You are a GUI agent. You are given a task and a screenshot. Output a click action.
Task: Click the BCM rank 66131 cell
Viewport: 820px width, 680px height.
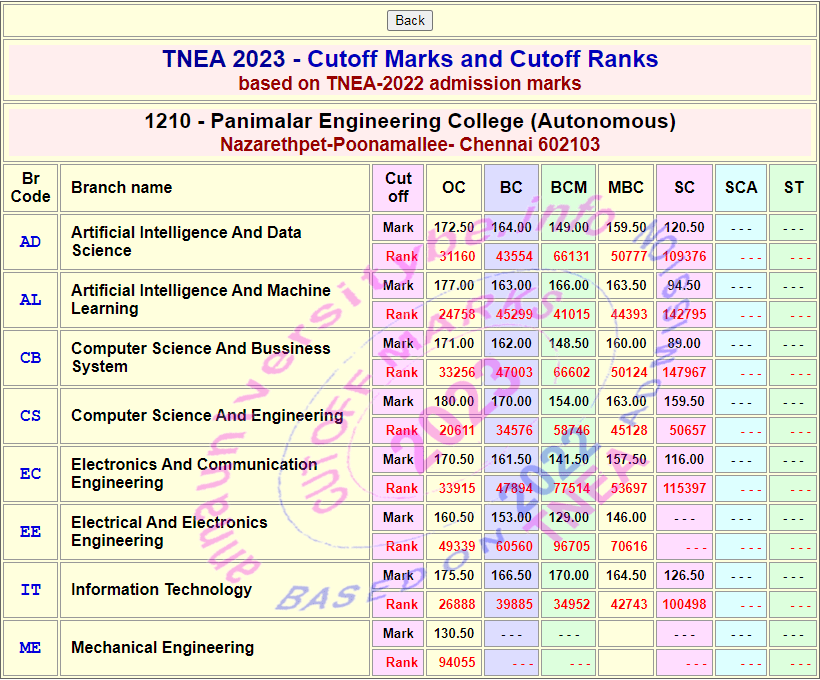(x=568, y=256)
